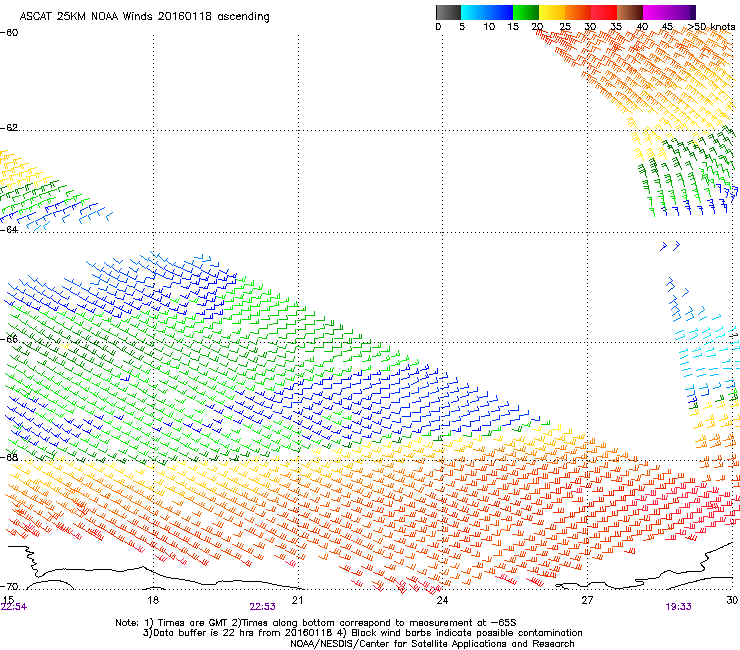
Task: Click the '18' longitude label
Action: click(153, 600)
